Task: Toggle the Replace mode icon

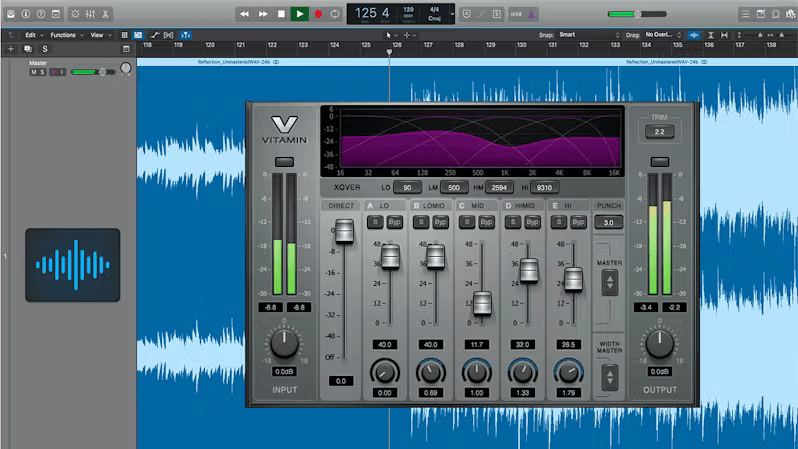Action: (x=467, y=14)
